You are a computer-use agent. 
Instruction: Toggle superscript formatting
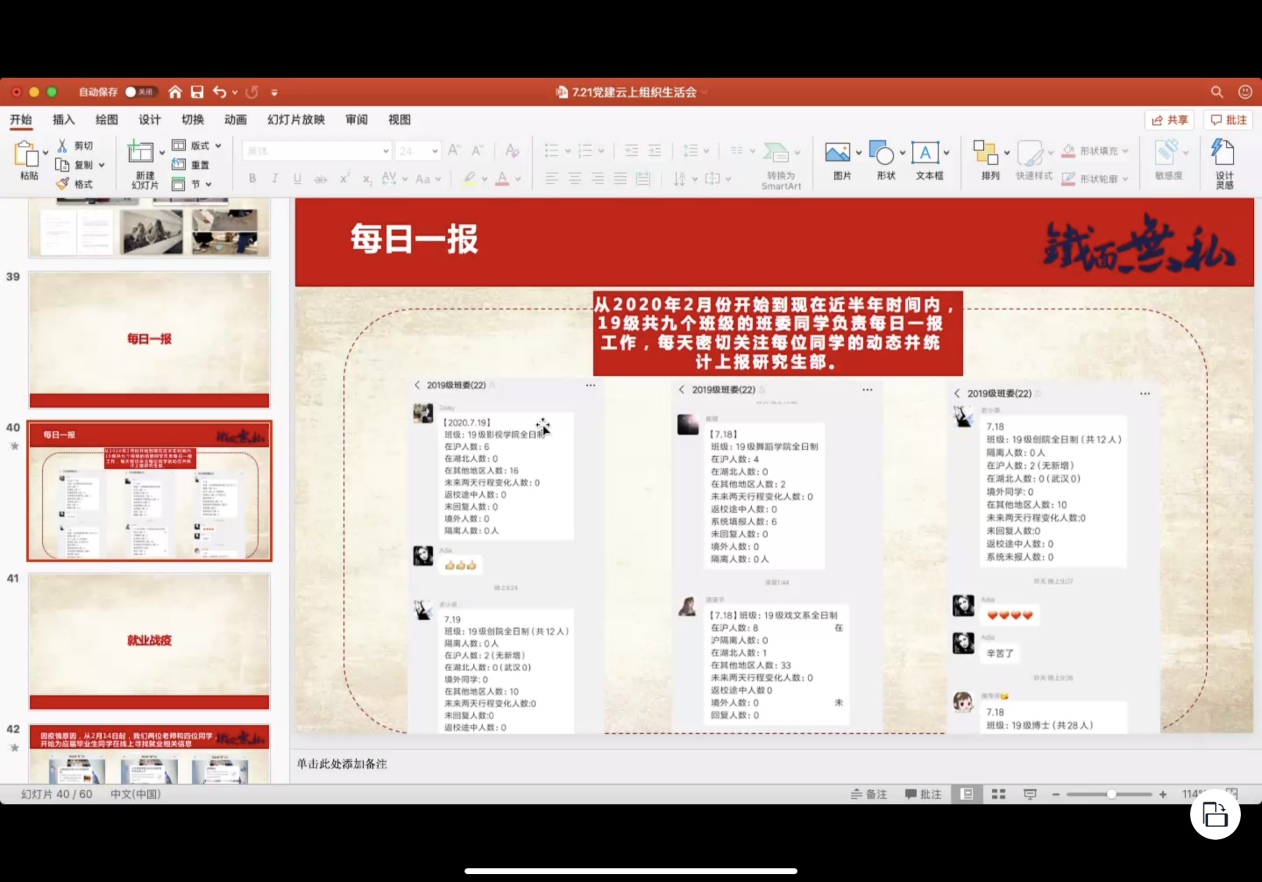click(344, 179)
